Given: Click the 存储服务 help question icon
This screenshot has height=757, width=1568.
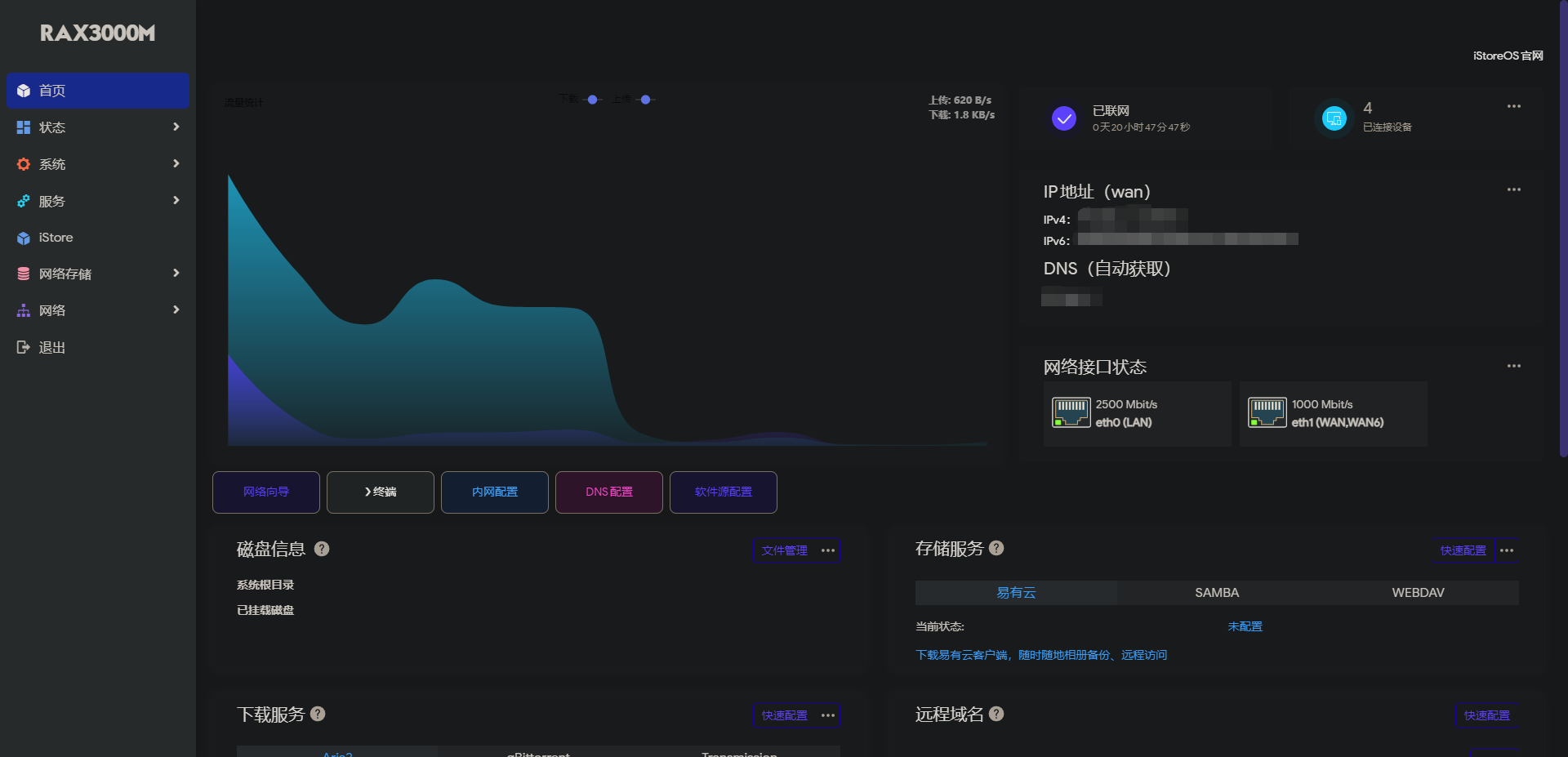Looking at the screenshot, I should [x=996, y=549].
